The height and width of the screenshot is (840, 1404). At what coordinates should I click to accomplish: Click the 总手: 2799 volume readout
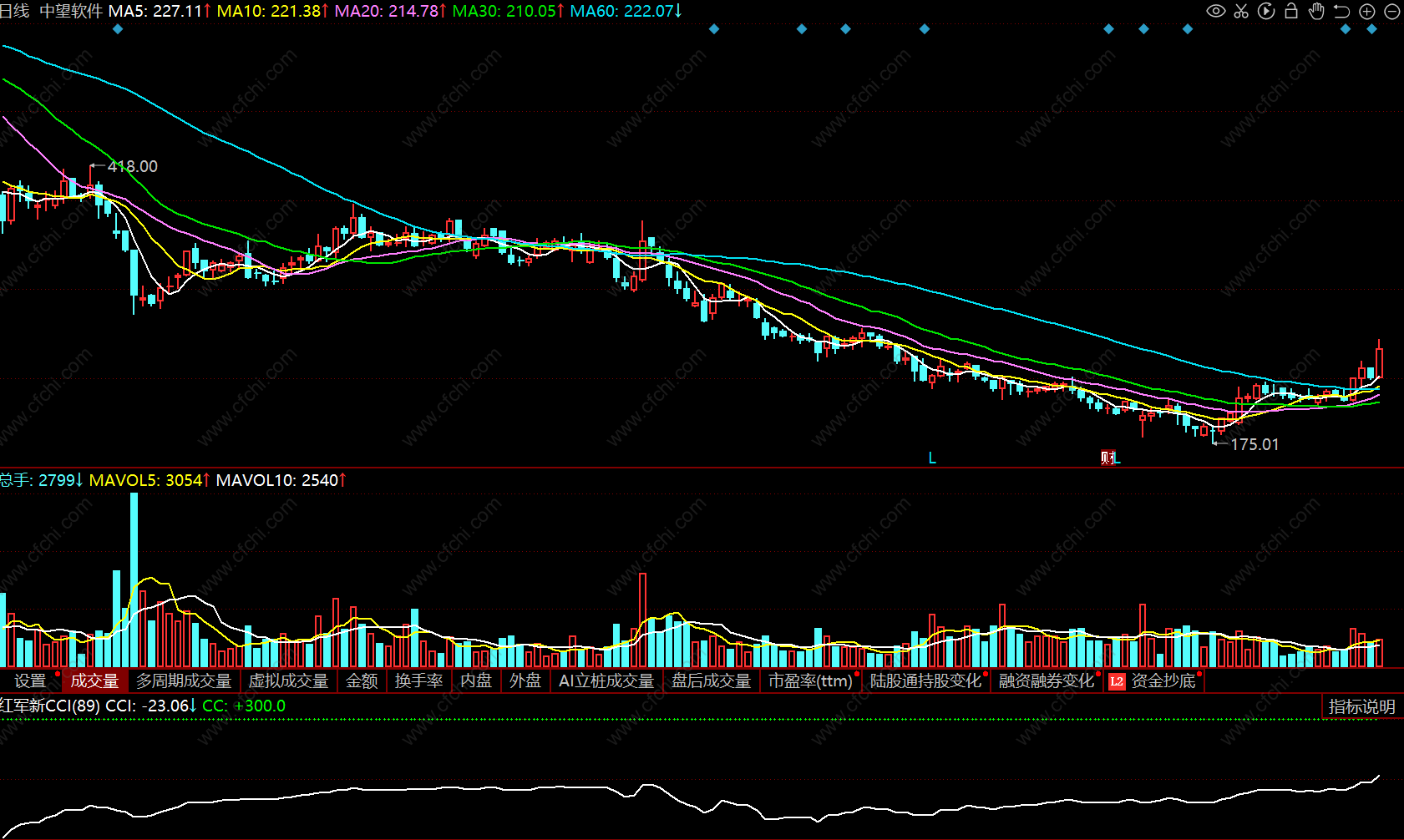[42, 480]
